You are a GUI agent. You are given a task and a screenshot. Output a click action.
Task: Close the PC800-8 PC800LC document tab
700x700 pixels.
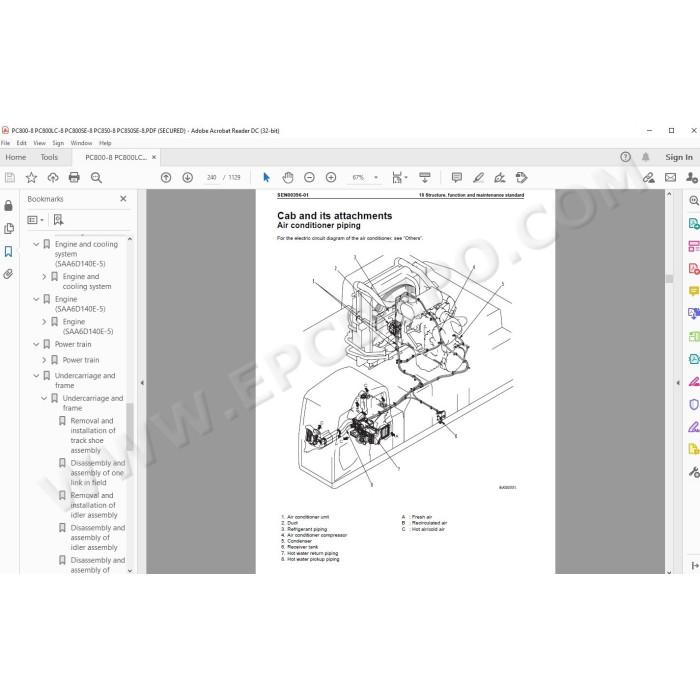coord(154,157)
